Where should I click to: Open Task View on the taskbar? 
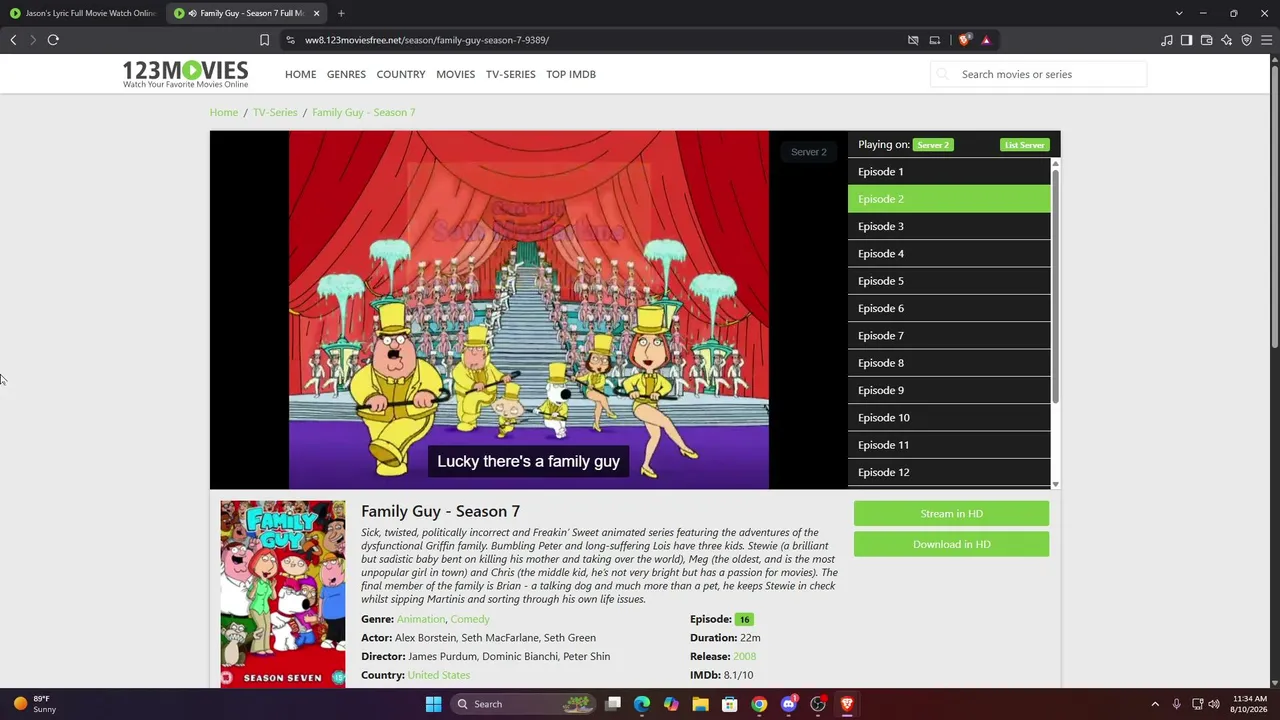tap(613, 704)
